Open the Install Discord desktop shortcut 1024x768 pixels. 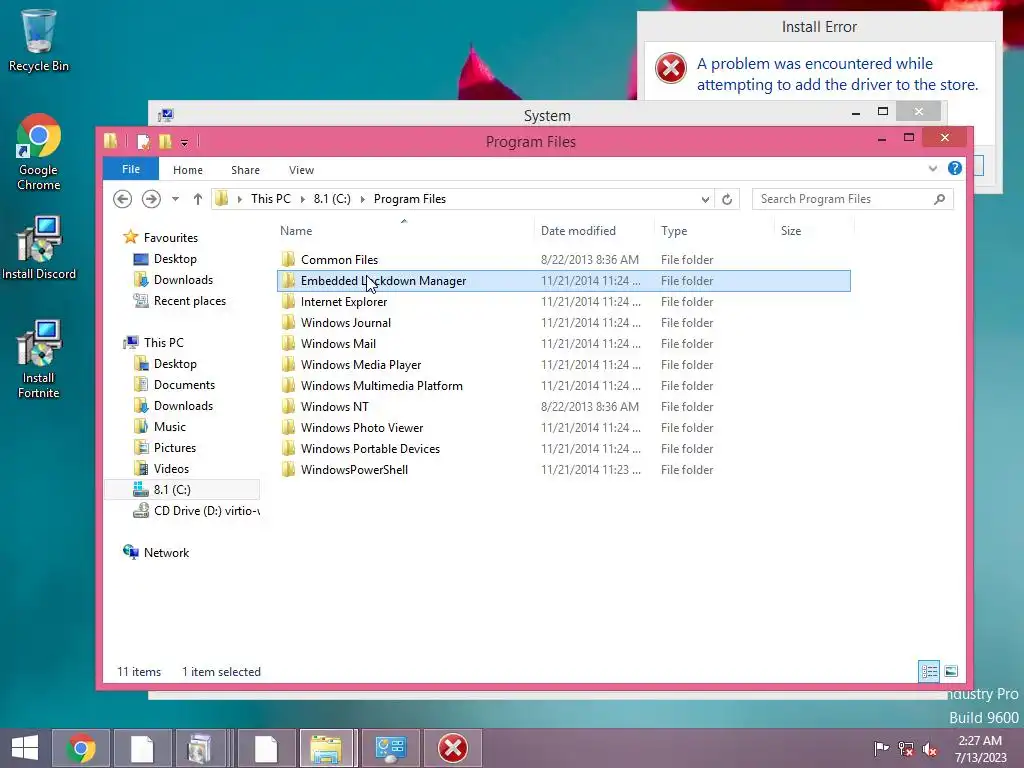coord(38,248)
